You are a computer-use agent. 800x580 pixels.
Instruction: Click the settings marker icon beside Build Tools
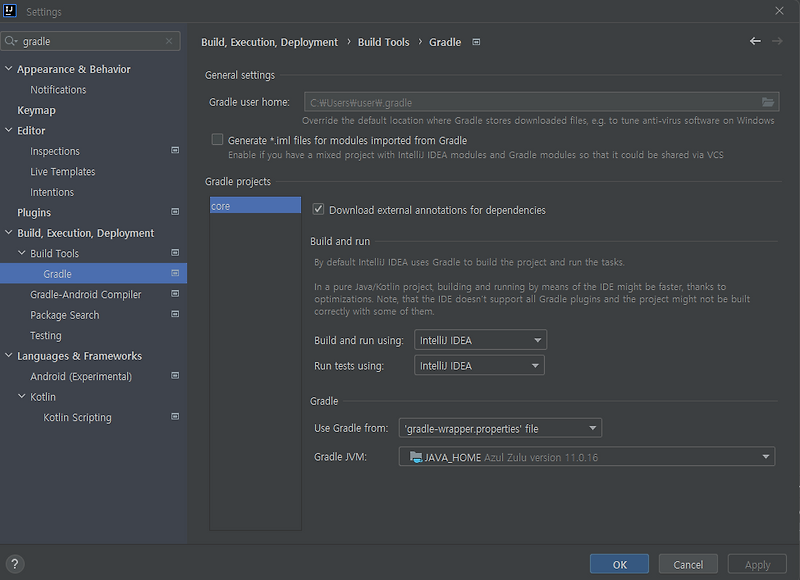coord(175,253)
